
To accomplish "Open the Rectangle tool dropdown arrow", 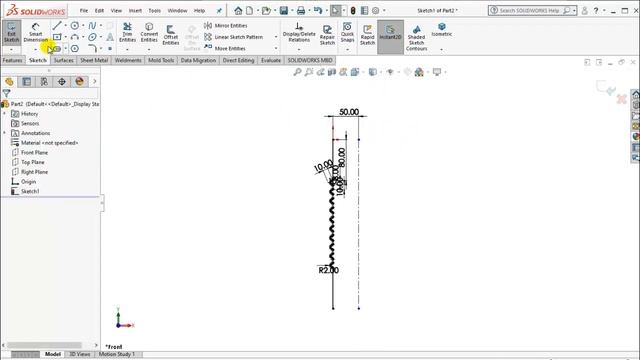I will [x=65, y=37].
